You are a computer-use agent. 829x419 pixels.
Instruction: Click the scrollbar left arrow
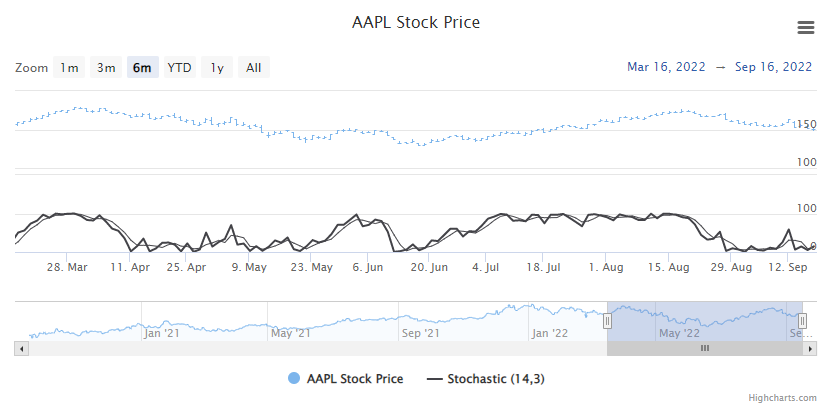click(x=22, y=348)
